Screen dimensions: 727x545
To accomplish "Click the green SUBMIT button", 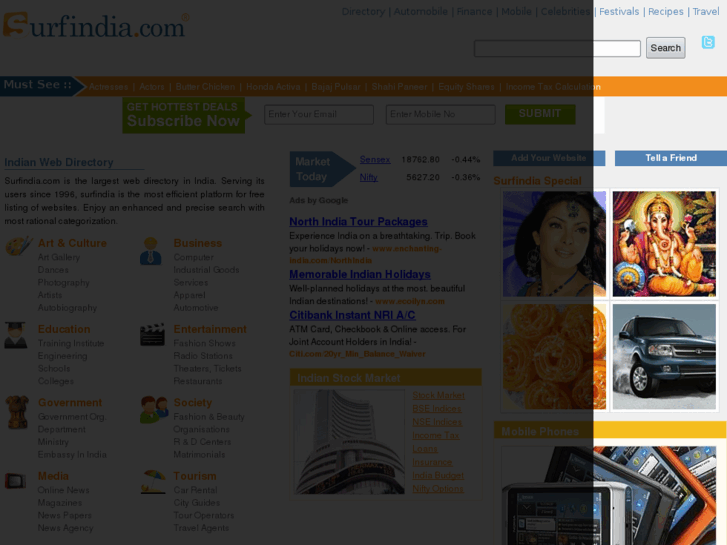I will tap(540, 114).
